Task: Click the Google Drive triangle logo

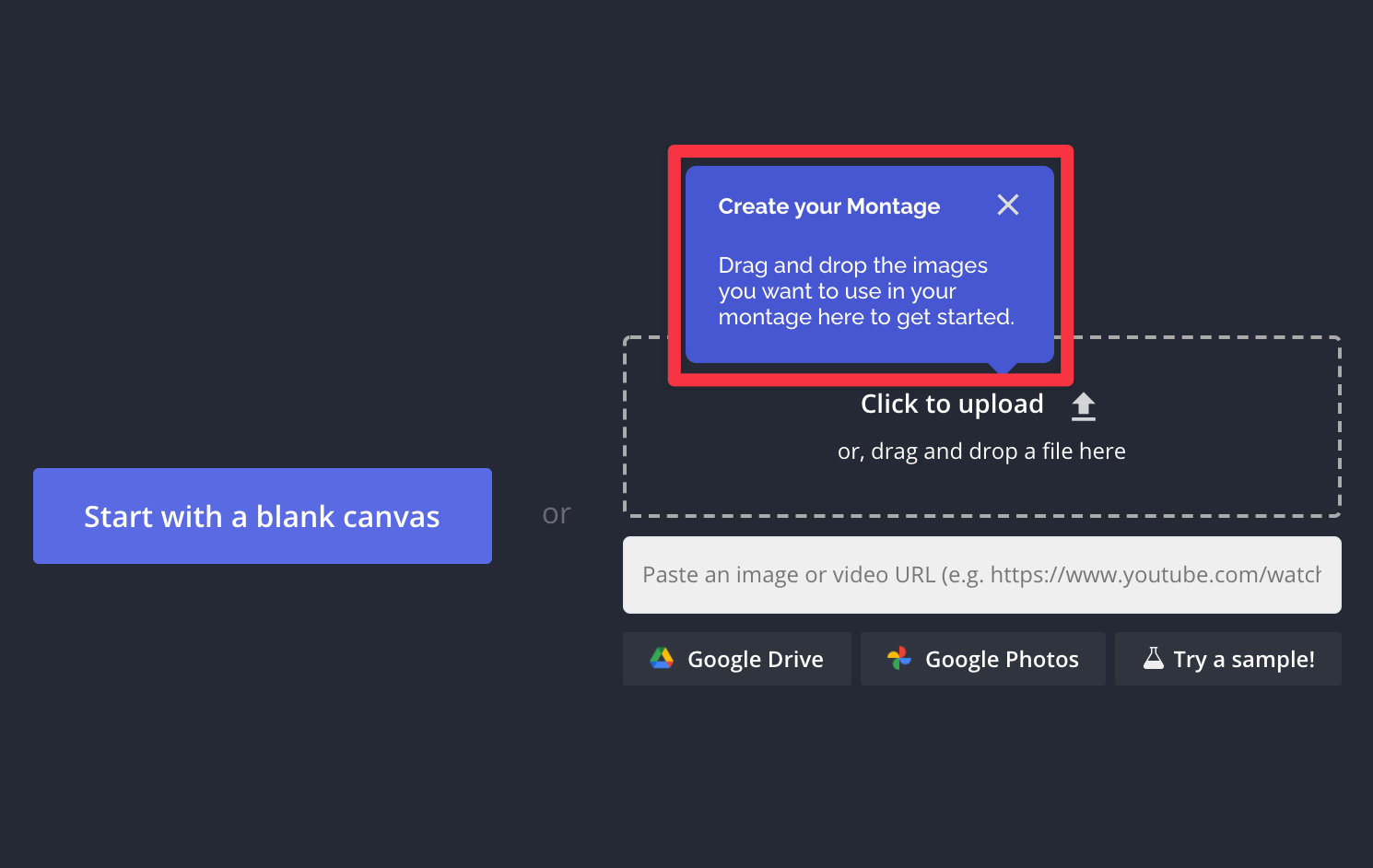Action: point(662,658)
